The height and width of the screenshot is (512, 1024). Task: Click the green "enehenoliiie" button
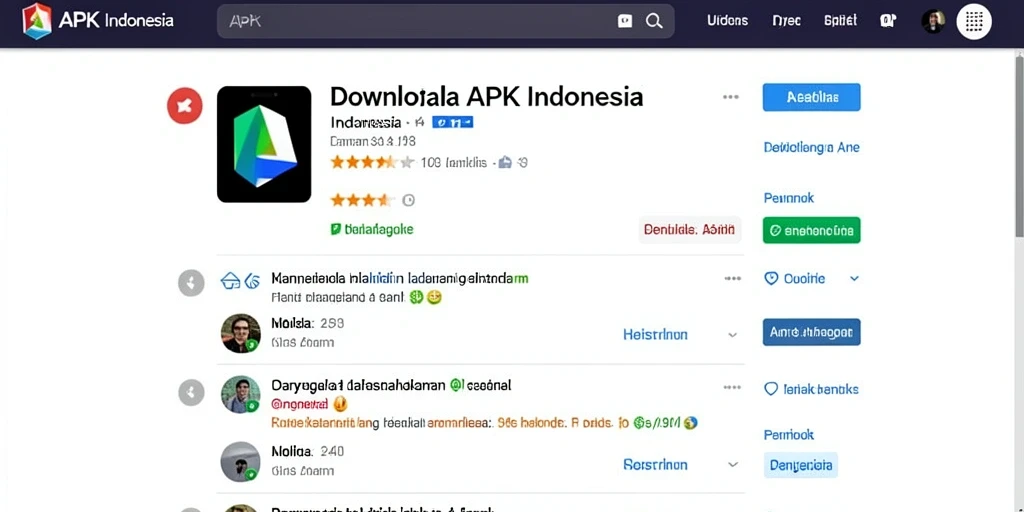[x=811, y=230]
